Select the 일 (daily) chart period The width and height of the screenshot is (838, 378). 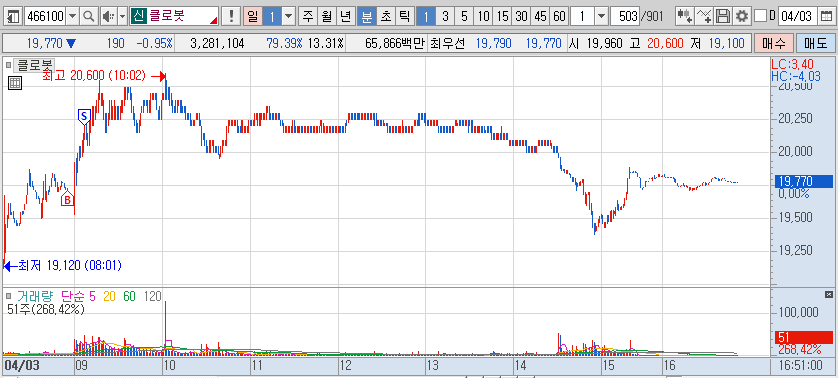tap(253, 17)
